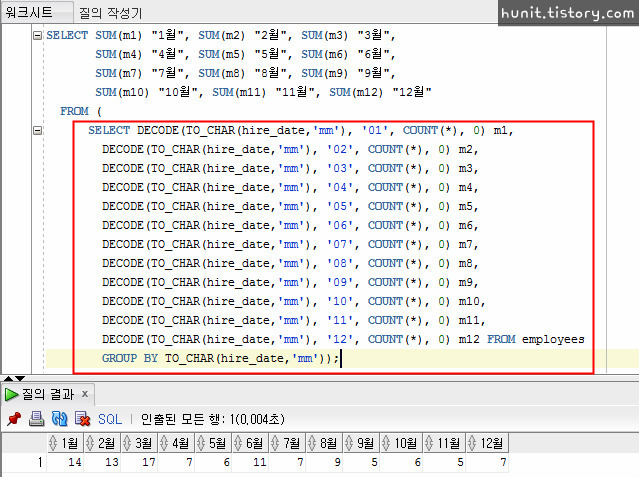Viewport: 639px width, 477px height.
Task: Close the 질의 결과 tab
Action: [x=85, y=394]
